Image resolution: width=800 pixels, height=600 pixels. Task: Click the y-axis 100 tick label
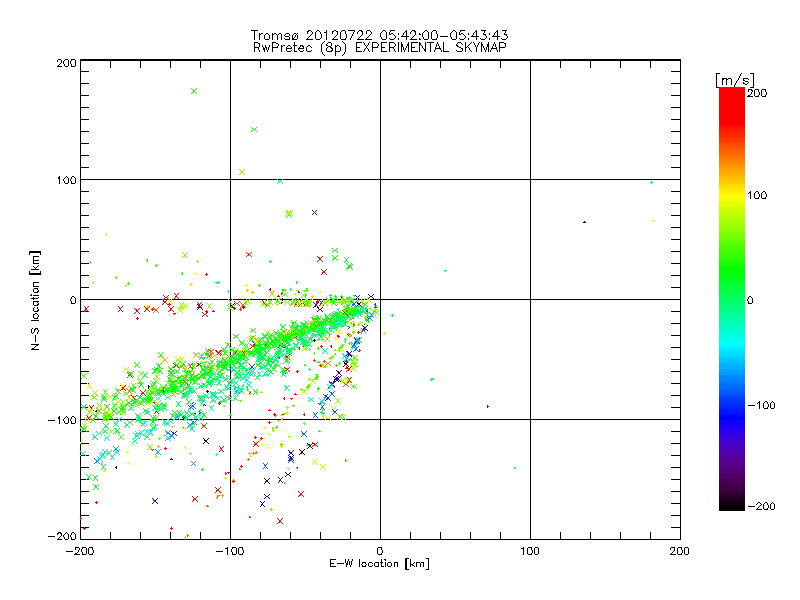click(65, 180)
